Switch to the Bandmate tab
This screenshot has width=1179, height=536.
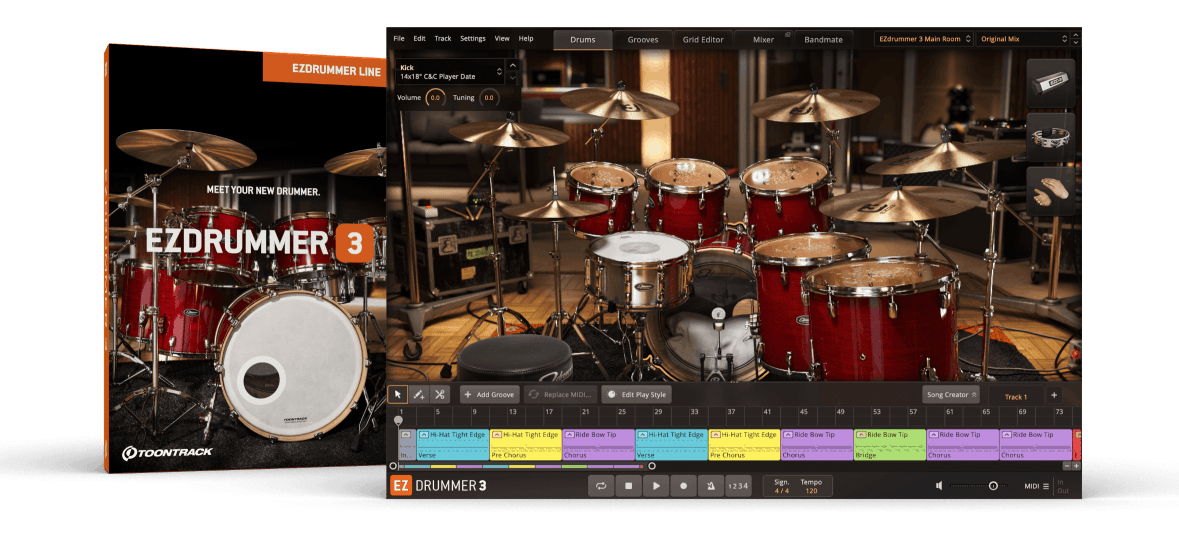(823, 40)
